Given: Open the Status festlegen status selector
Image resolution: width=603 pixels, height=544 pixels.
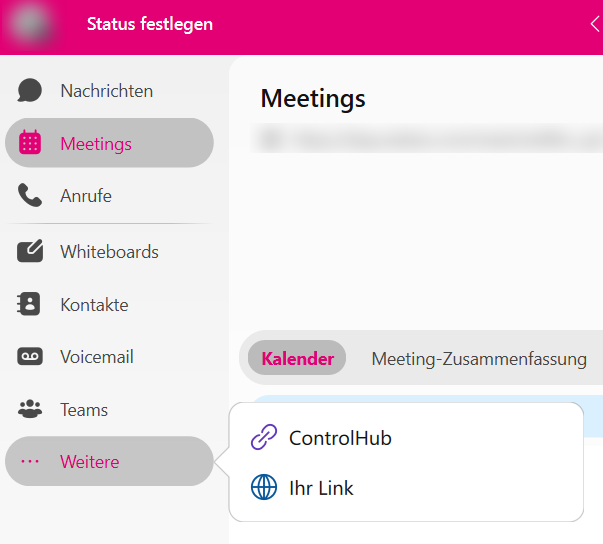Looking at the screenshot, I should pyautogui.click(x=150, y=24).
